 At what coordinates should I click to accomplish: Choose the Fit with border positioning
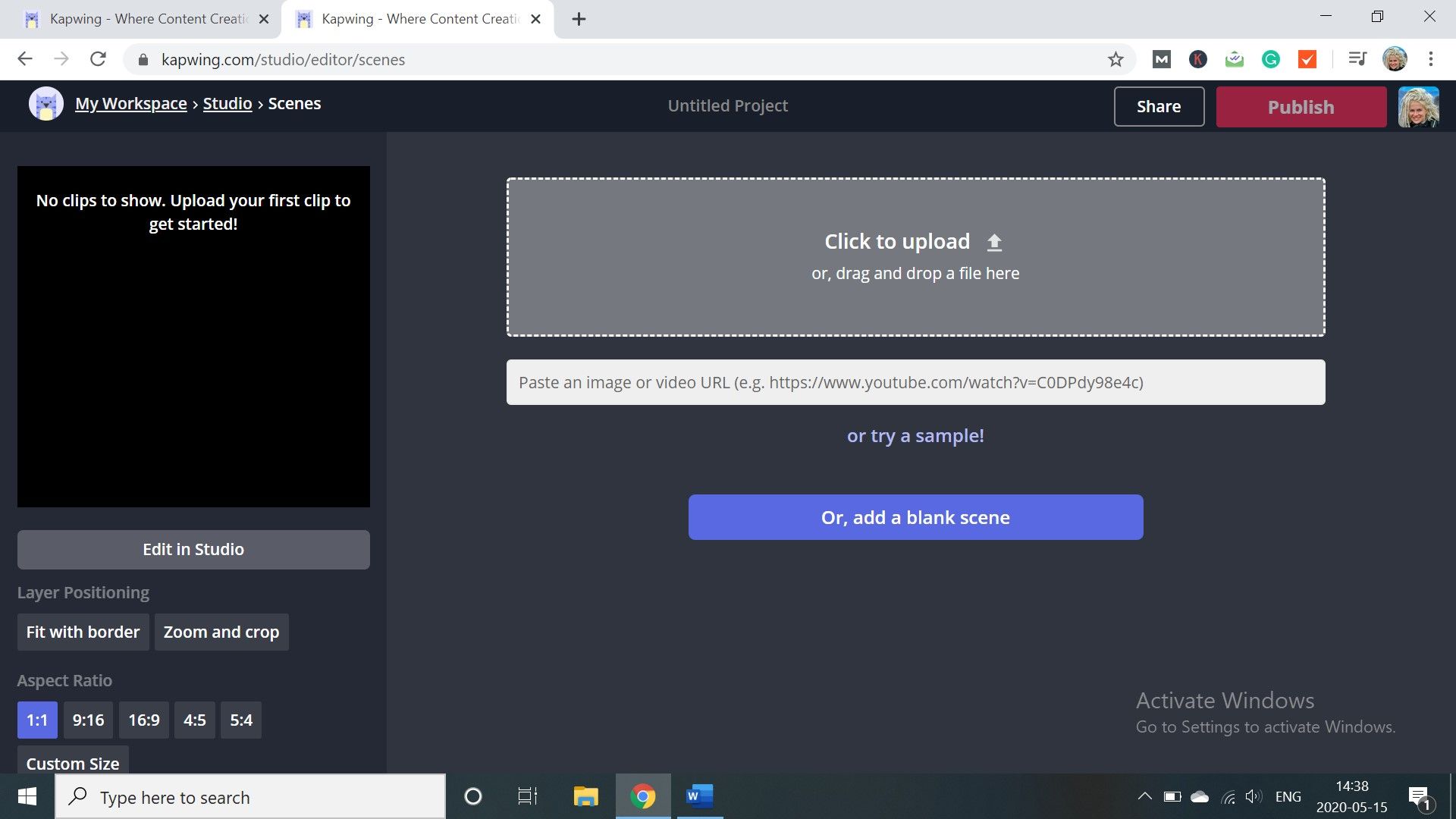point(83,632)
